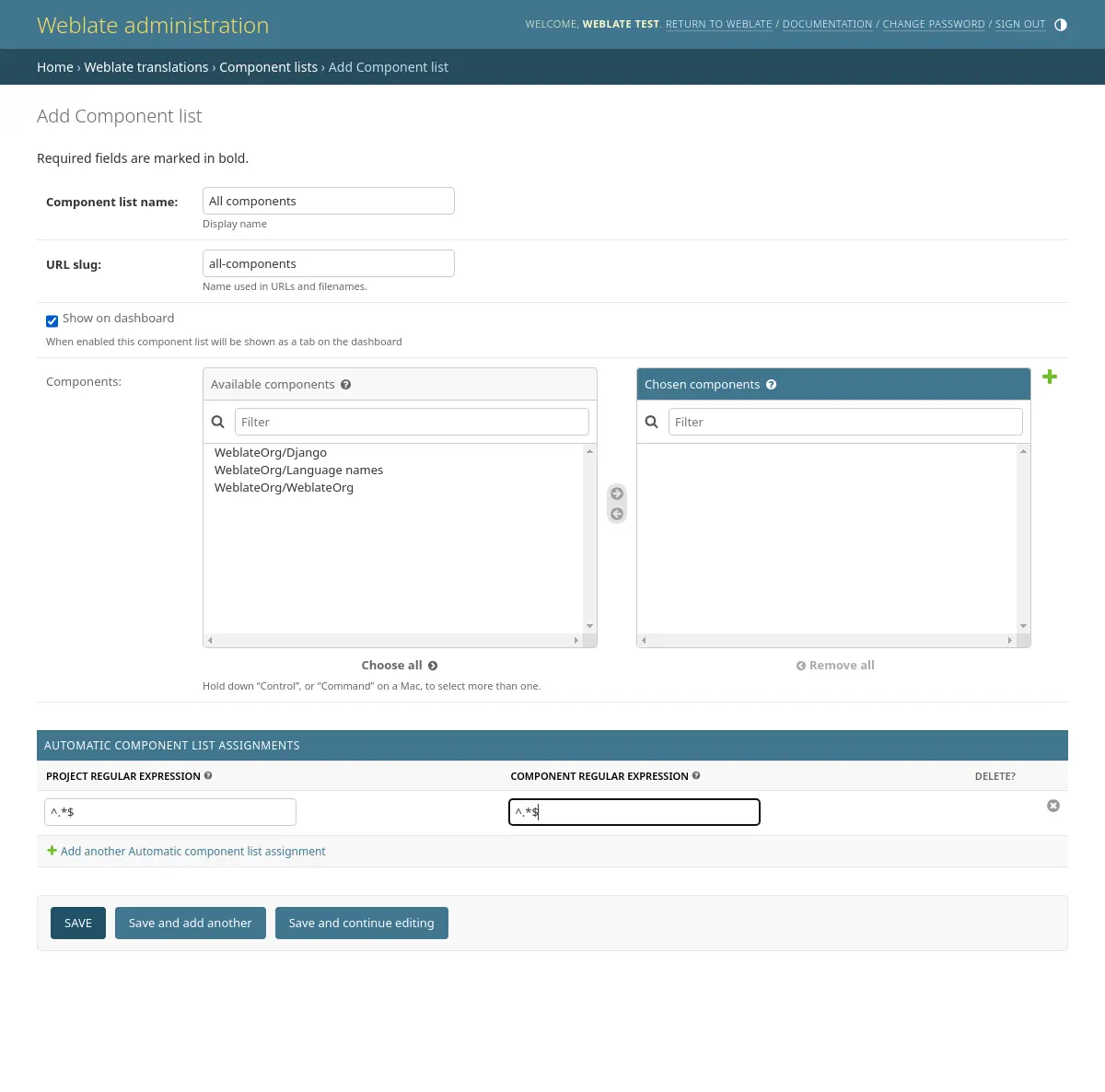Click the SAVE button
This screenshot has width=1105, height=1092.
tap(78, 924)
